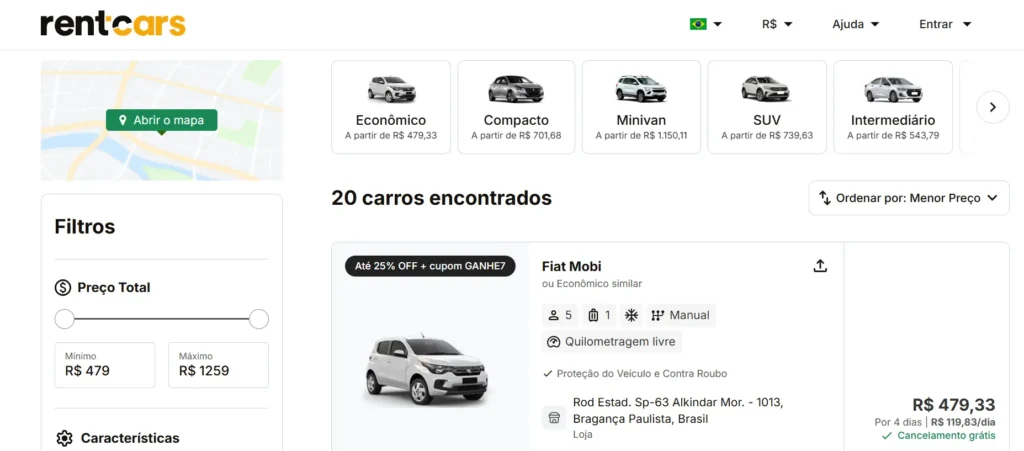Click the next arrow in car categories

click(993, 107)
